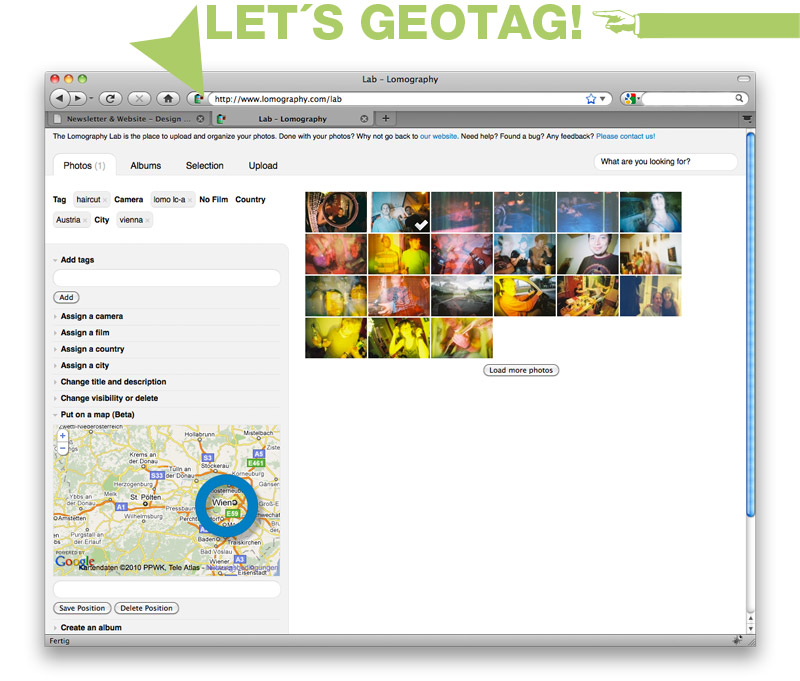Click the site identity icon next to URL
Image resolution: width=800 pixels, height=681 pixels.
coord(198,98)
